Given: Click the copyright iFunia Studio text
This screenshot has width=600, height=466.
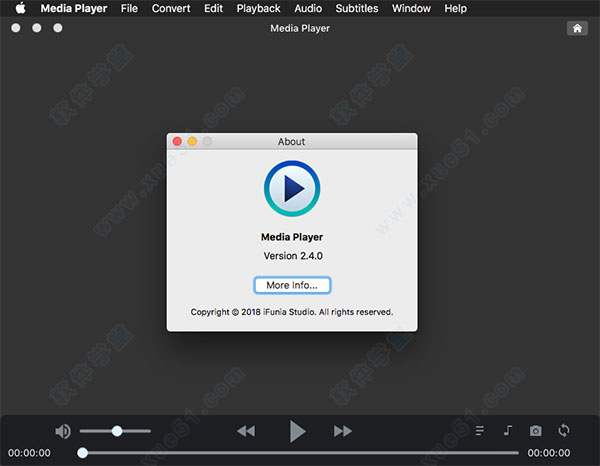Looking at the screenshot, I should coord(292,312).
